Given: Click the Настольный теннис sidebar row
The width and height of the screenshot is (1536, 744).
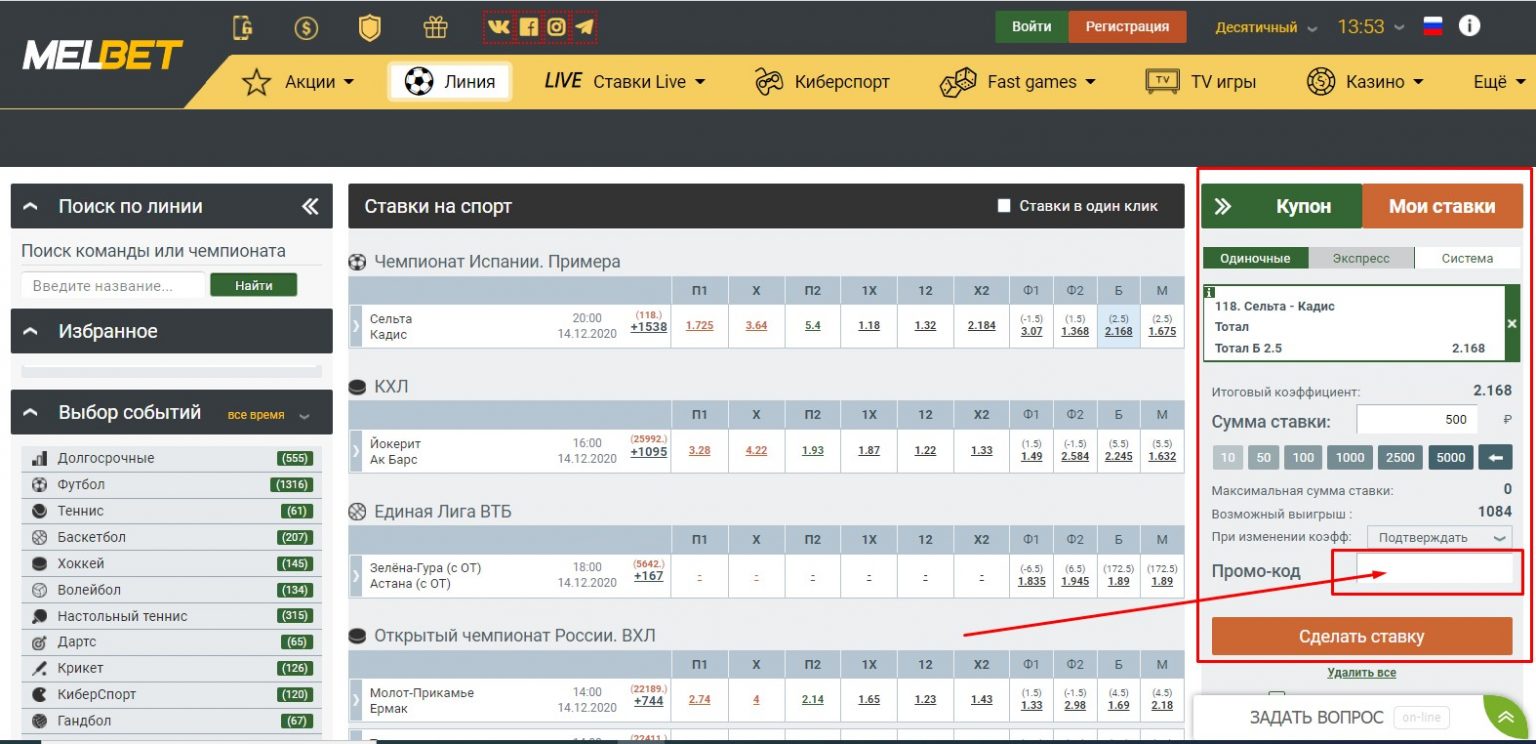Looking at the screenshot, I should [x=172, y=616].
